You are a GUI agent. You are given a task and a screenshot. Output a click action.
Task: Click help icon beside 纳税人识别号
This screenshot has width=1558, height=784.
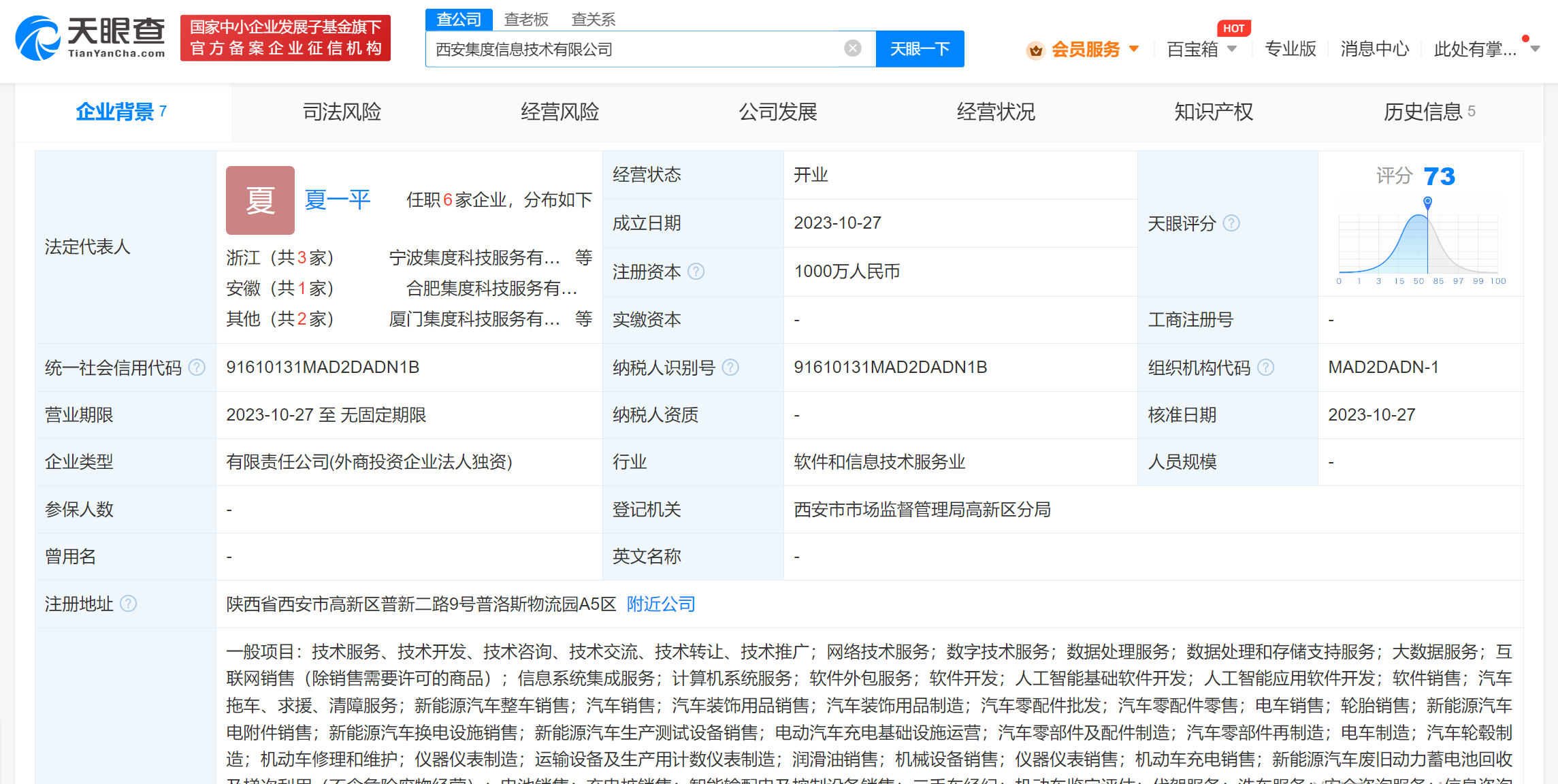[730, 367]
